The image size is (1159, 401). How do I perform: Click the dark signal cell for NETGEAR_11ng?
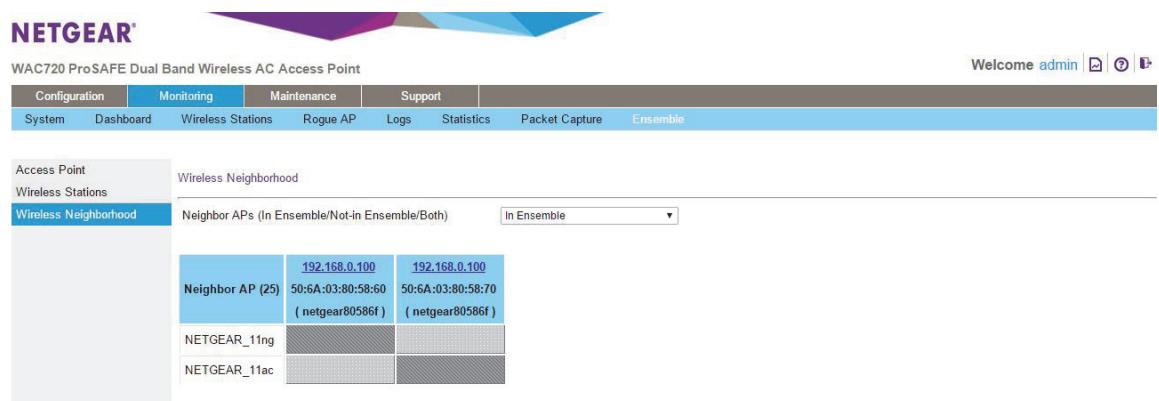click(340, 340)
